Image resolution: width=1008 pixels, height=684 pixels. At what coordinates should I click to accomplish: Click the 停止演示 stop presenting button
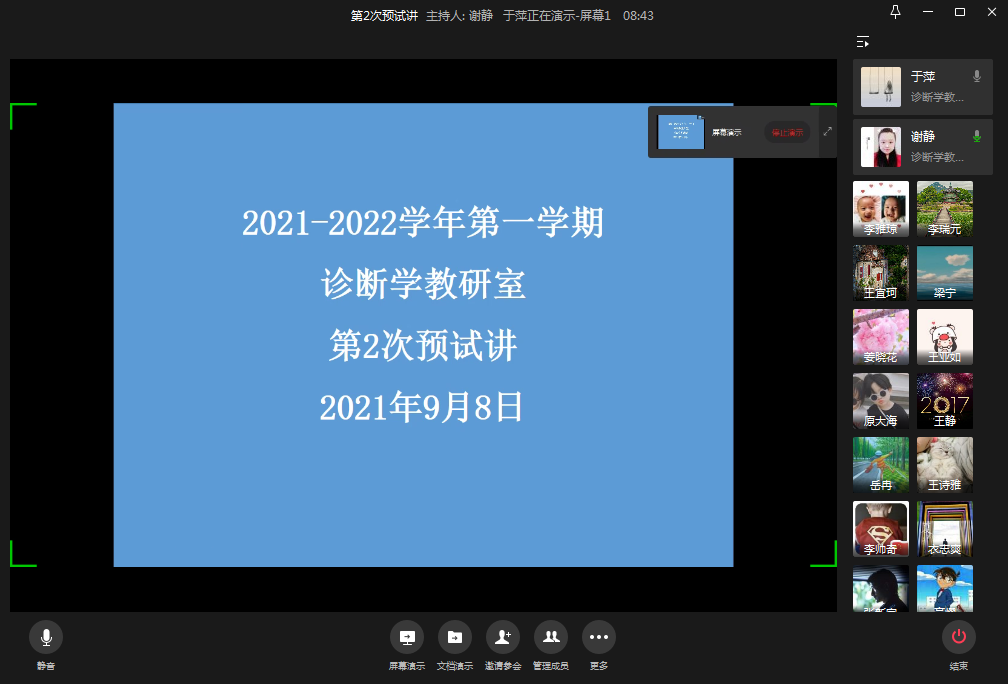(x=787, y=132)
